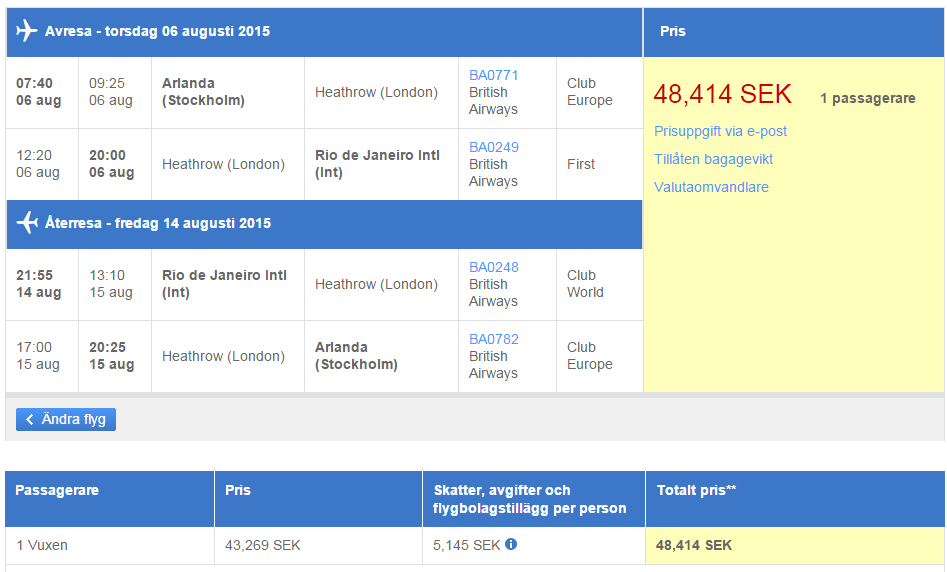The height and width of the screenshot is (572, 947).
Task: Open flight BA0249 details link
Action: pyautogui.click(x=493, y=147)
